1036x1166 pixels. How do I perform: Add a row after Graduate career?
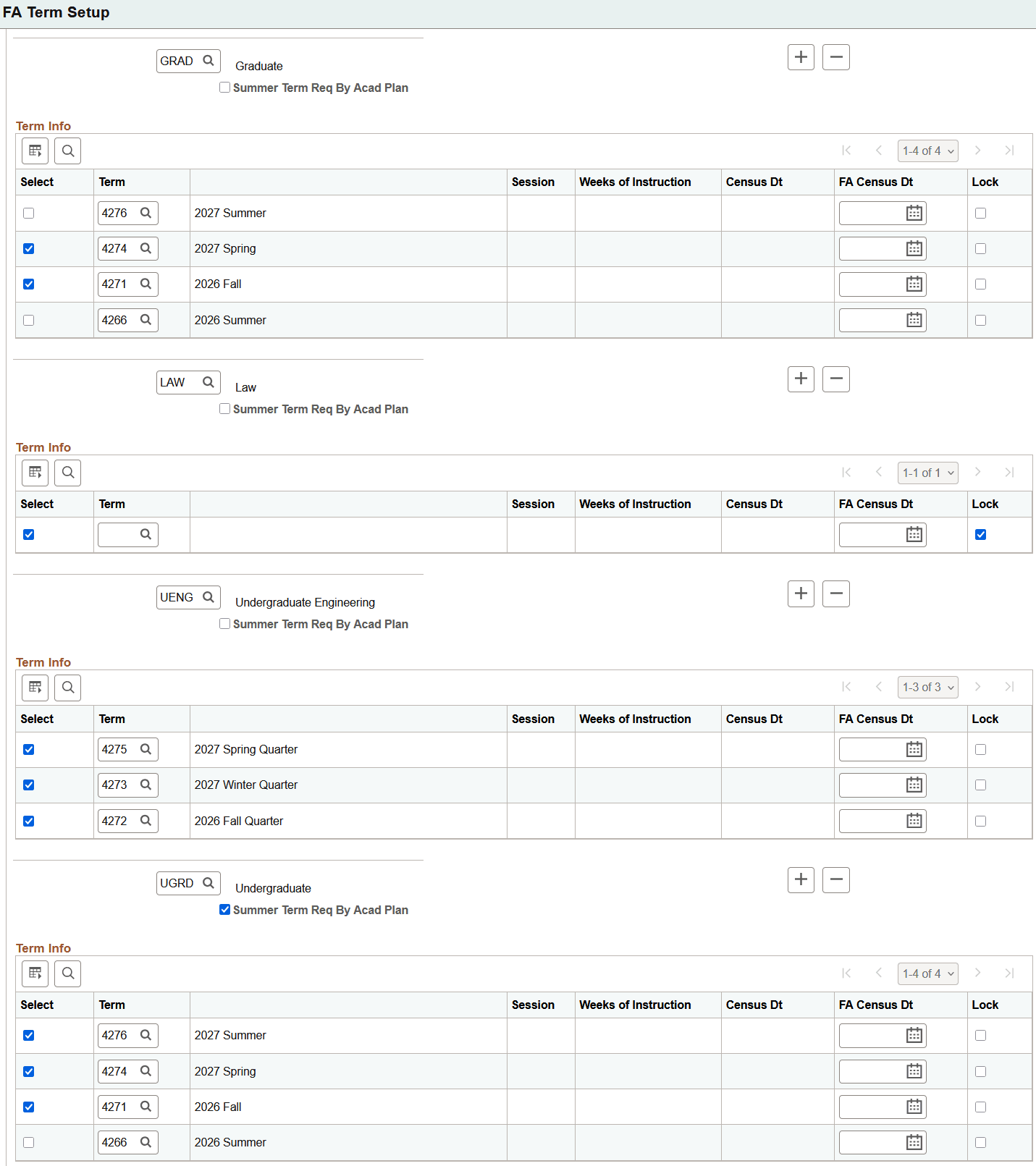point(801,57)
